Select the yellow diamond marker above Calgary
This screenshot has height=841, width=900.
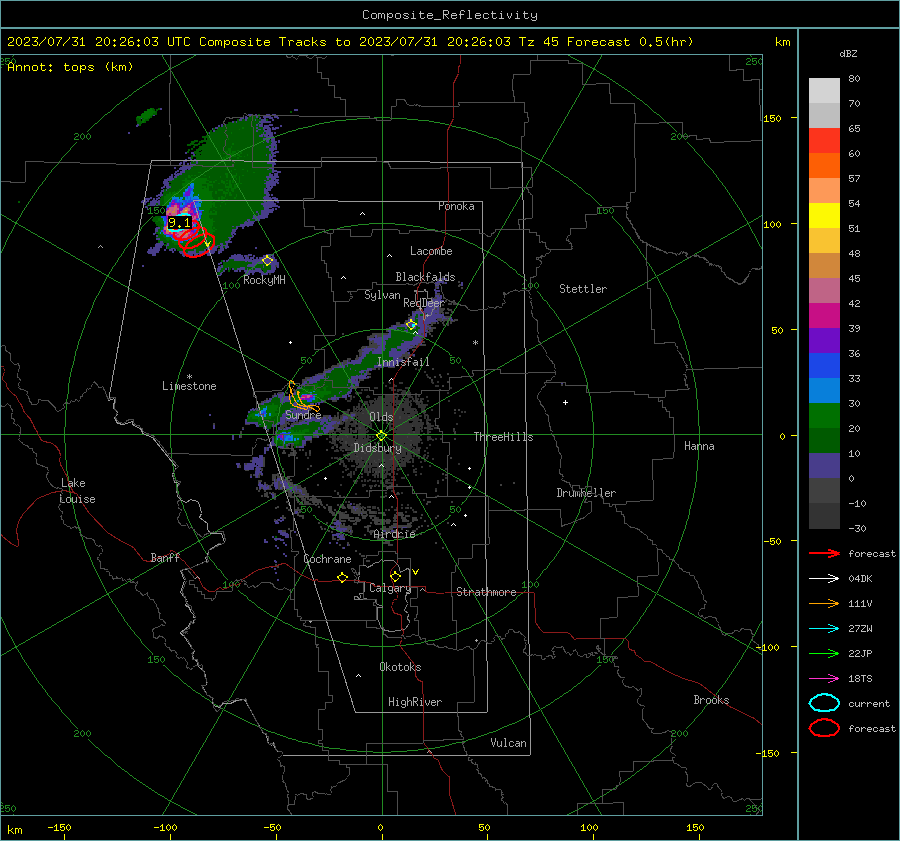(395, 576)
